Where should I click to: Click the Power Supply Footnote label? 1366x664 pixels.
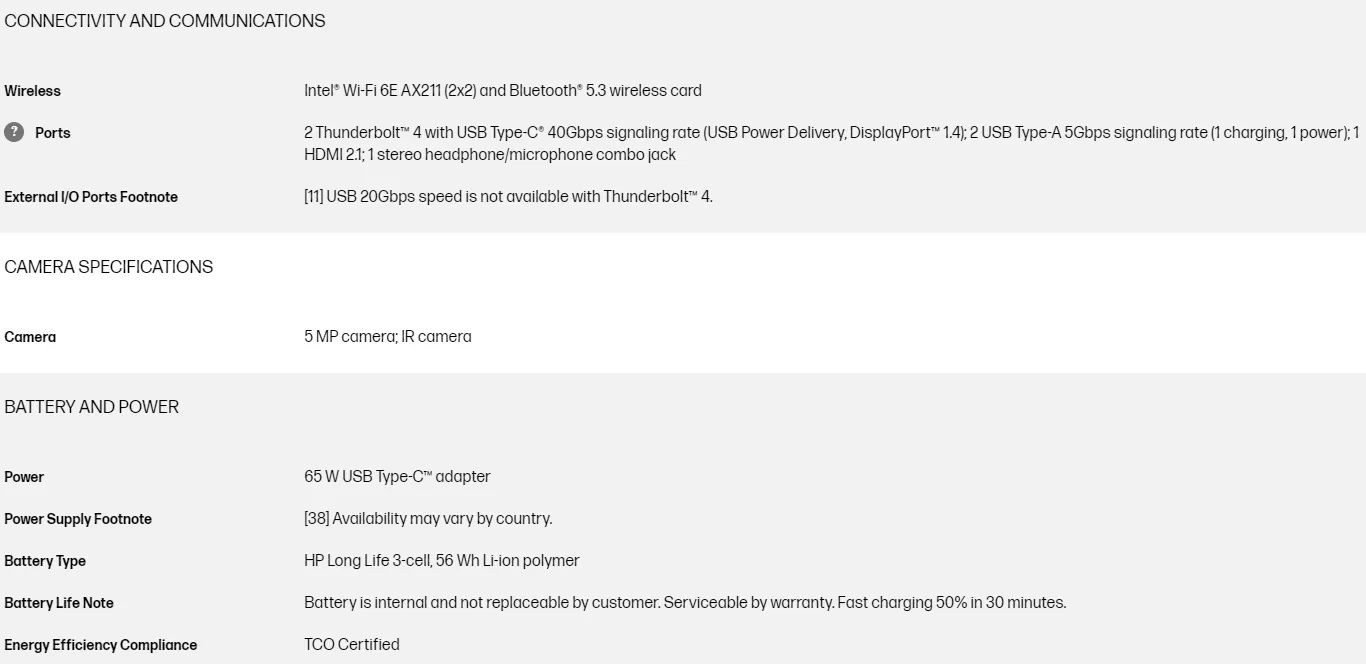(78, 519)
